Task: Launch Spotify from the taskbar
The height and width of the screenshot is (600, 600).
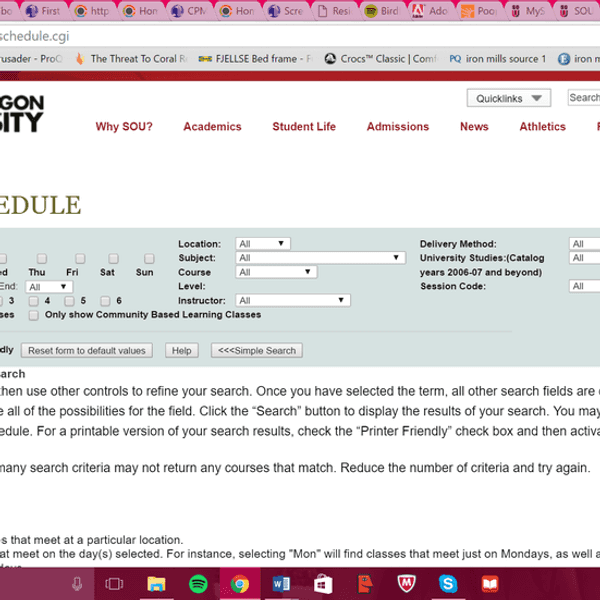Action: [198, 584]
